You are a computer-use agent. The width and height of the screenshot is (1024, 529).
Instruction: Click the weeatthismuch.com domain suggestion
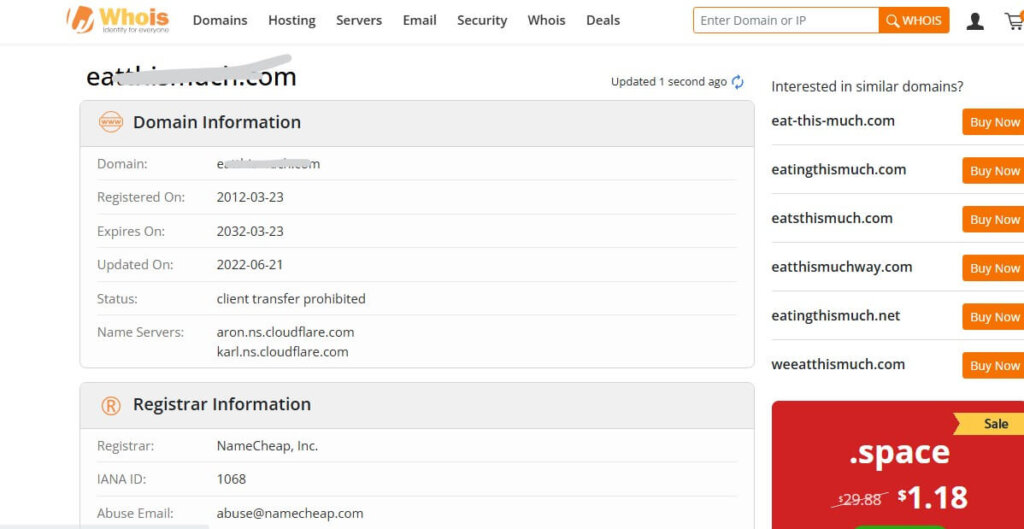[838, 364]
